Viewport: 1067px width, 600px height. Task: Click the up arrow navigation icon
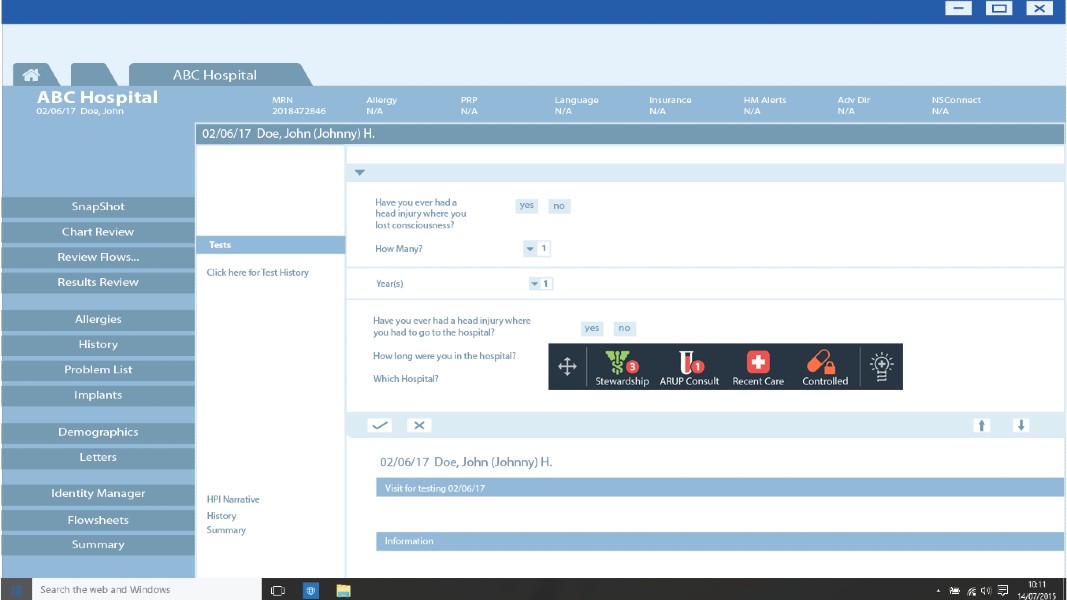[x=982, y=425]
